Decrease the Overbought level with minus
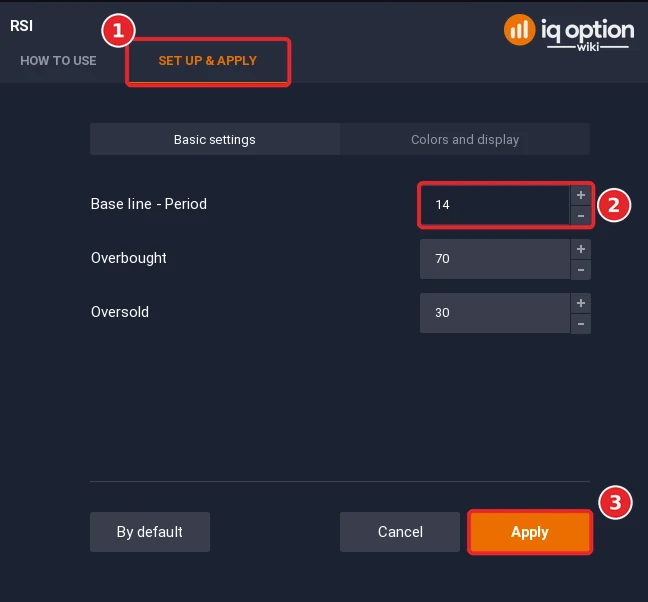The image size is (648, 602). 581,270
